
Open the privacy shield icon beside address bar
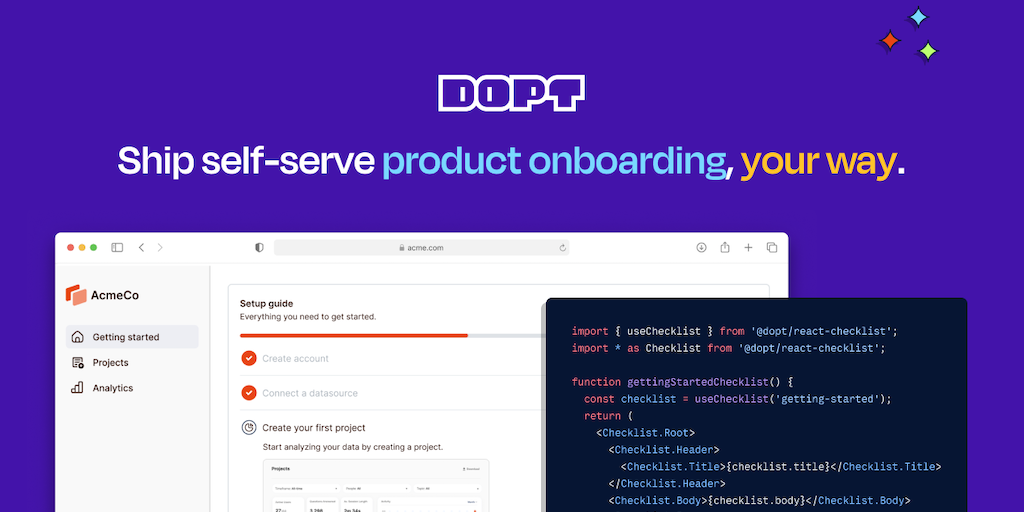[x=259, y=248]
